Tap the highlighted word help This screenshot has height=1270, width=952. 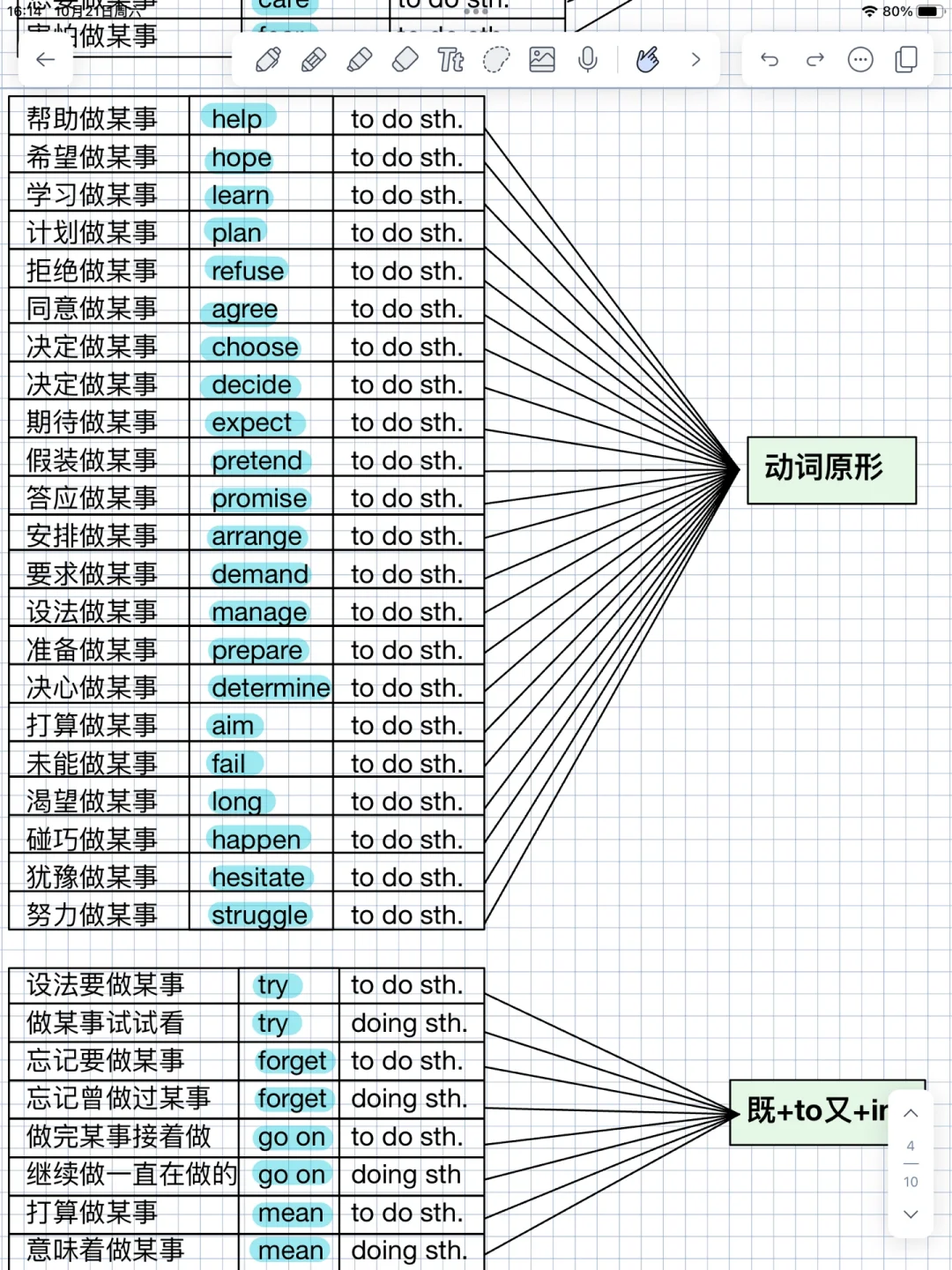coord(237,118)
